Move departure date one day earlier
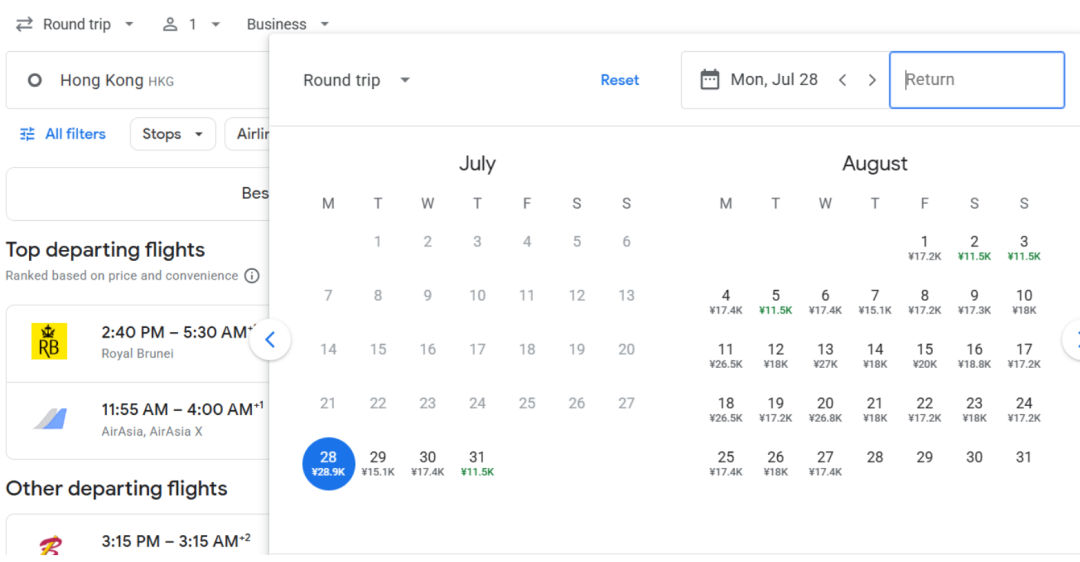The height and width of the screenshot is (562, 1080). click(x=842, y=80)
